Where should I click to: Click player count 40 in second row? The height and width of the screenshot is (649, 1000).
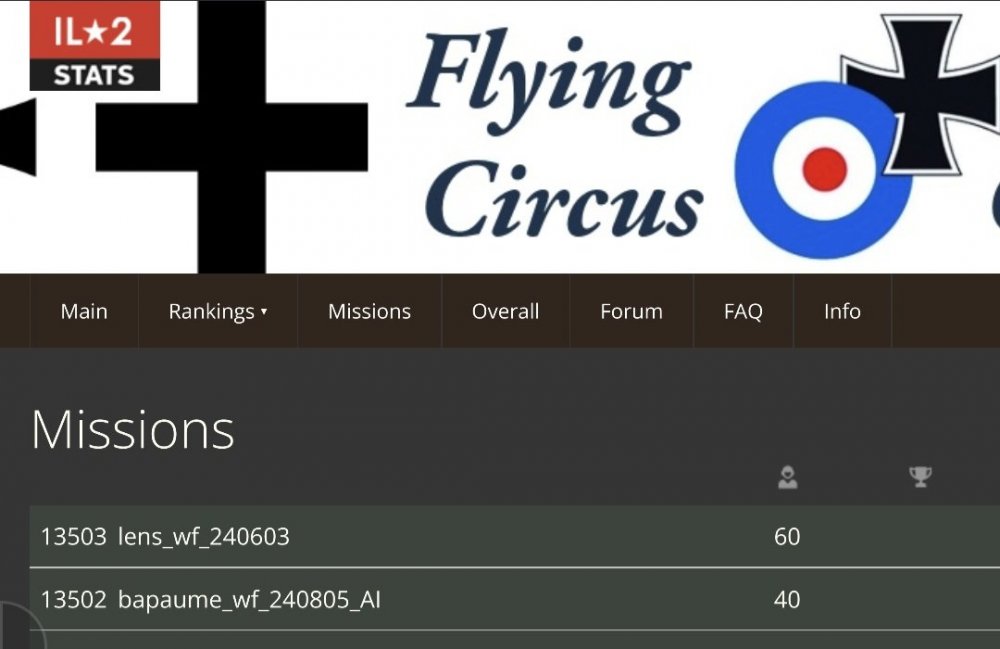[787, 600]
